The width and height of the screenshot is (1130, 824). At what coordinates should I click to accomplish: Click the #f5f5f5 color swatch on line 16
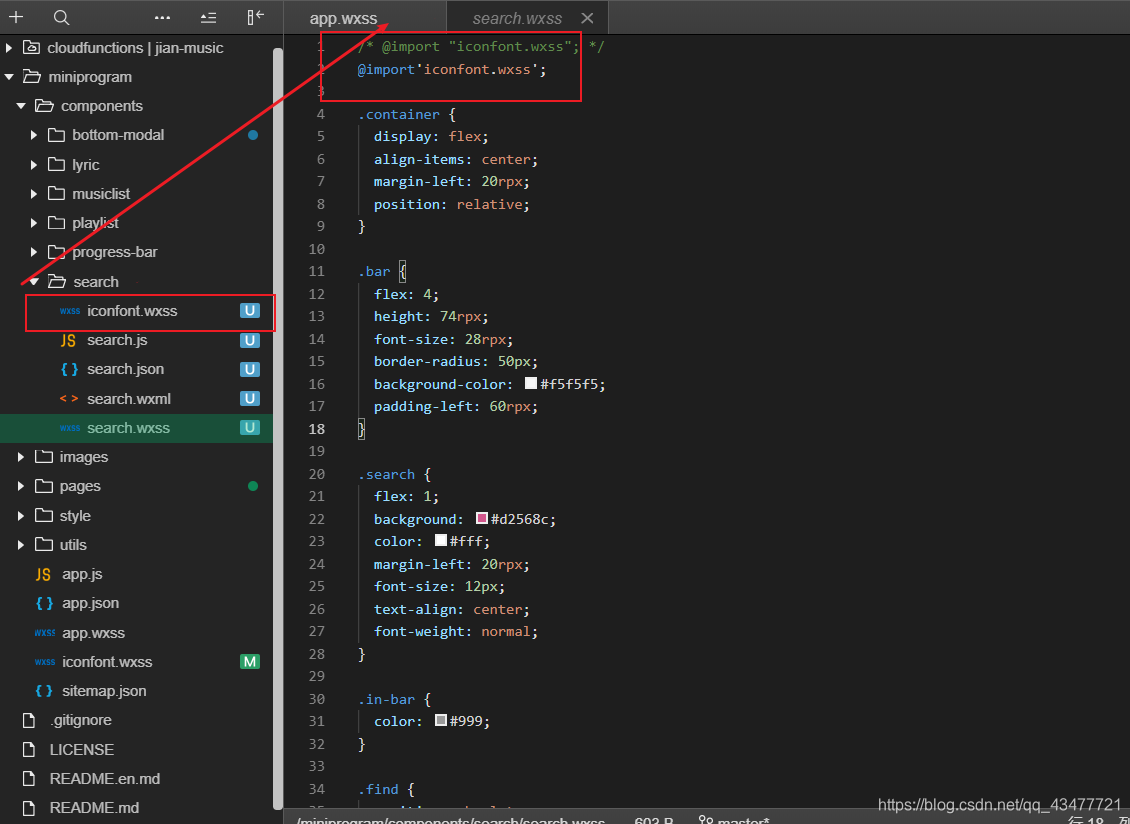[530, 384]
